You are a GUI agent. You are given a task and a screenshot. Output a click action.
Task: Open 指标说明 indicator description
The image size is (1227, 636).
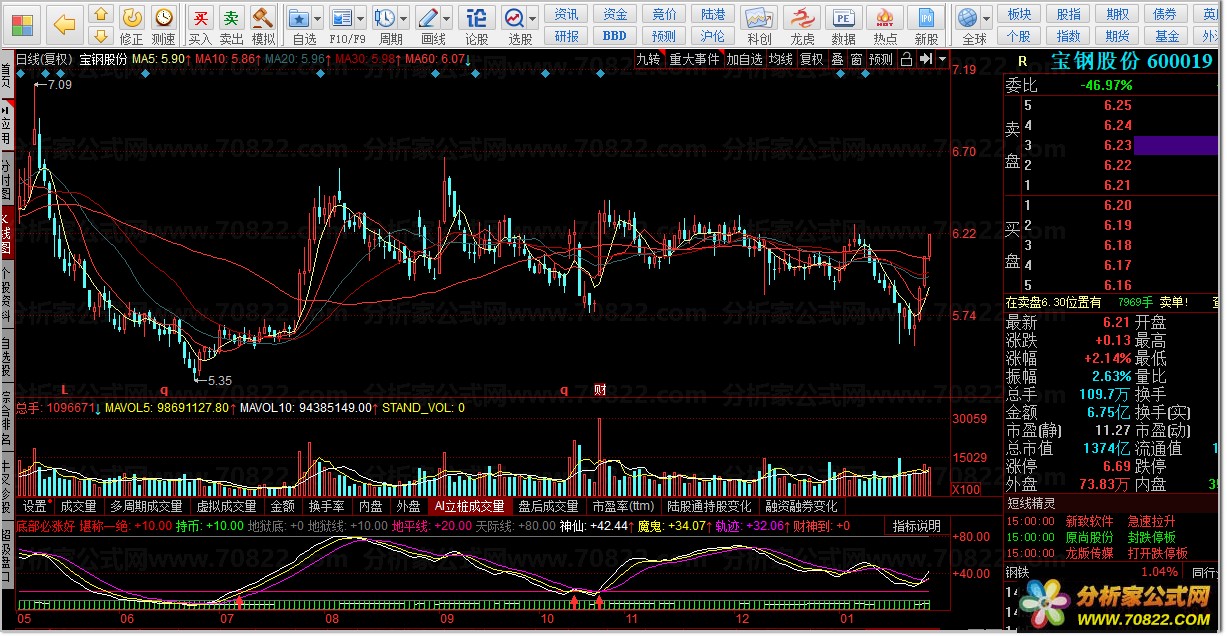[917, 526]
